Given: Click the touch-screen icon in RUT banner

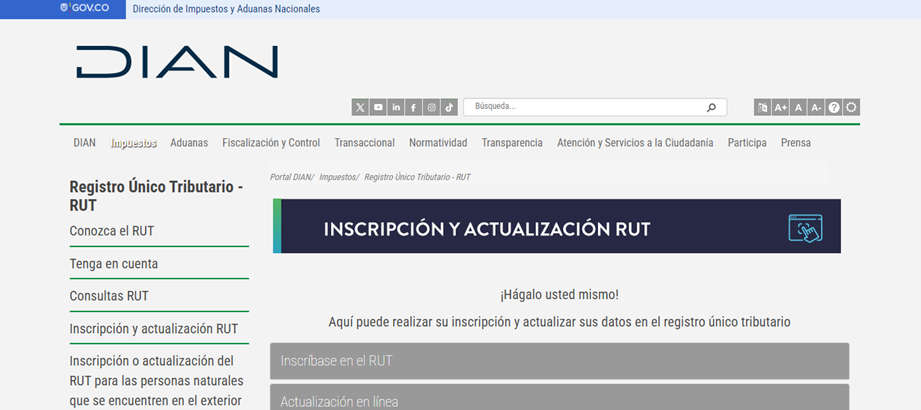Looking at the screenshot, I should [x=805, y=228].
